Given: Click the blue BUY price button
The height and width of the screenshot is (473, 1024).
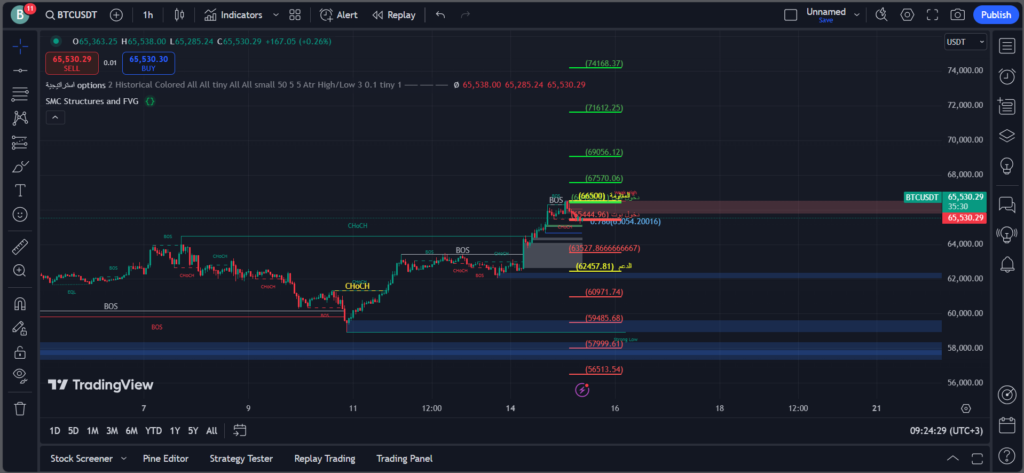Looking at the screenshot, I should [x=148, y=63].
